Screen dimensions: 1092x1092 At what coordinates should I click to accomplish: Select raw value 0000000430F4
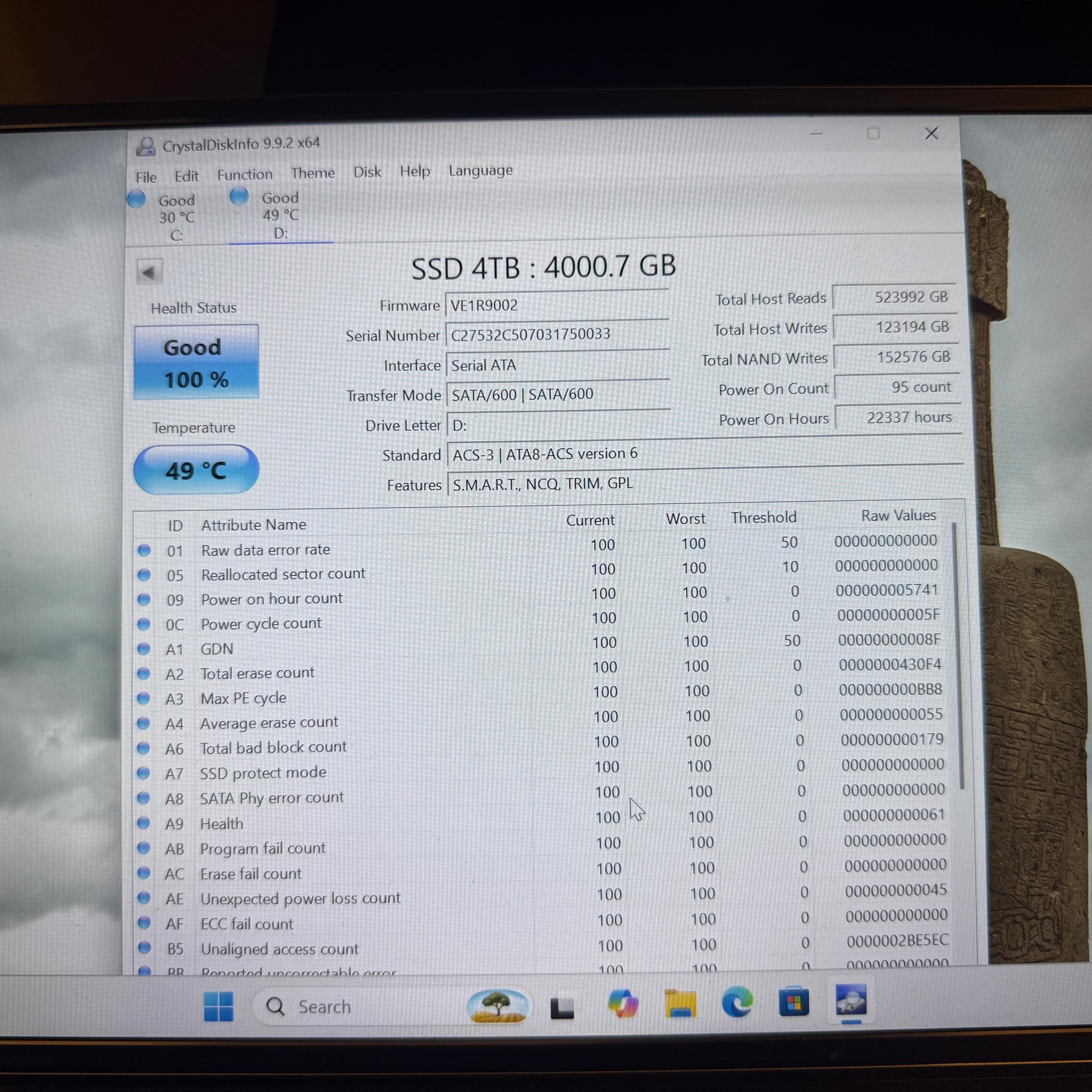[x=890, y=665]
